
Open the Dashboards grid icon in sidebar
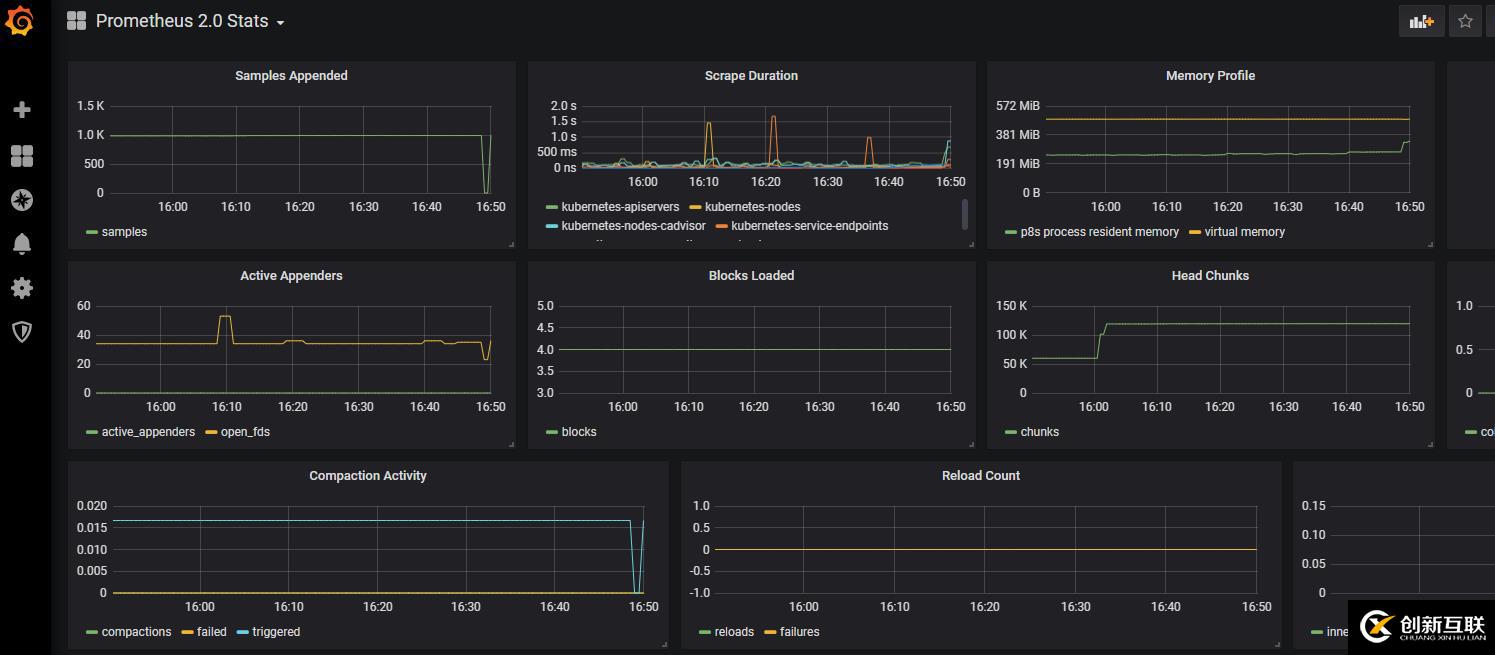click(22, 156)
